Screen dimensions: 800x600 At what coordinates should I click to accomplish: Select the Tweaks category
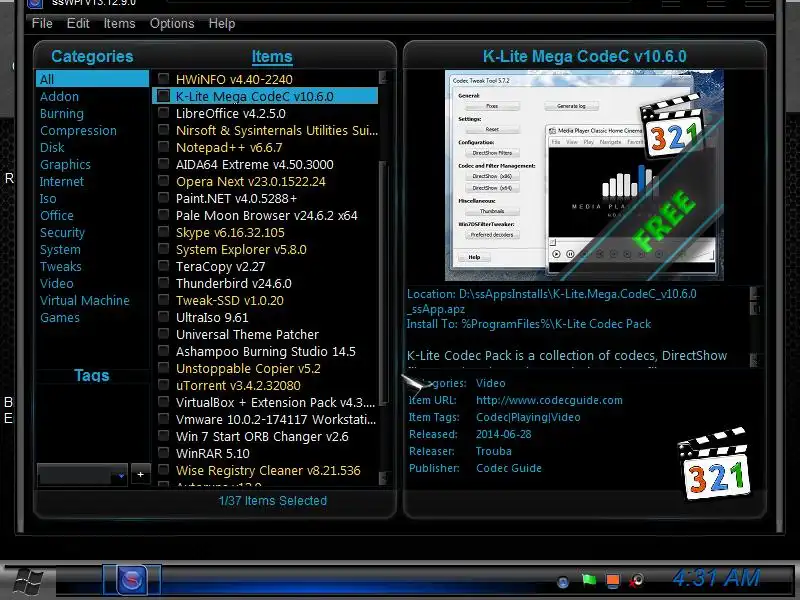point(61,266)
